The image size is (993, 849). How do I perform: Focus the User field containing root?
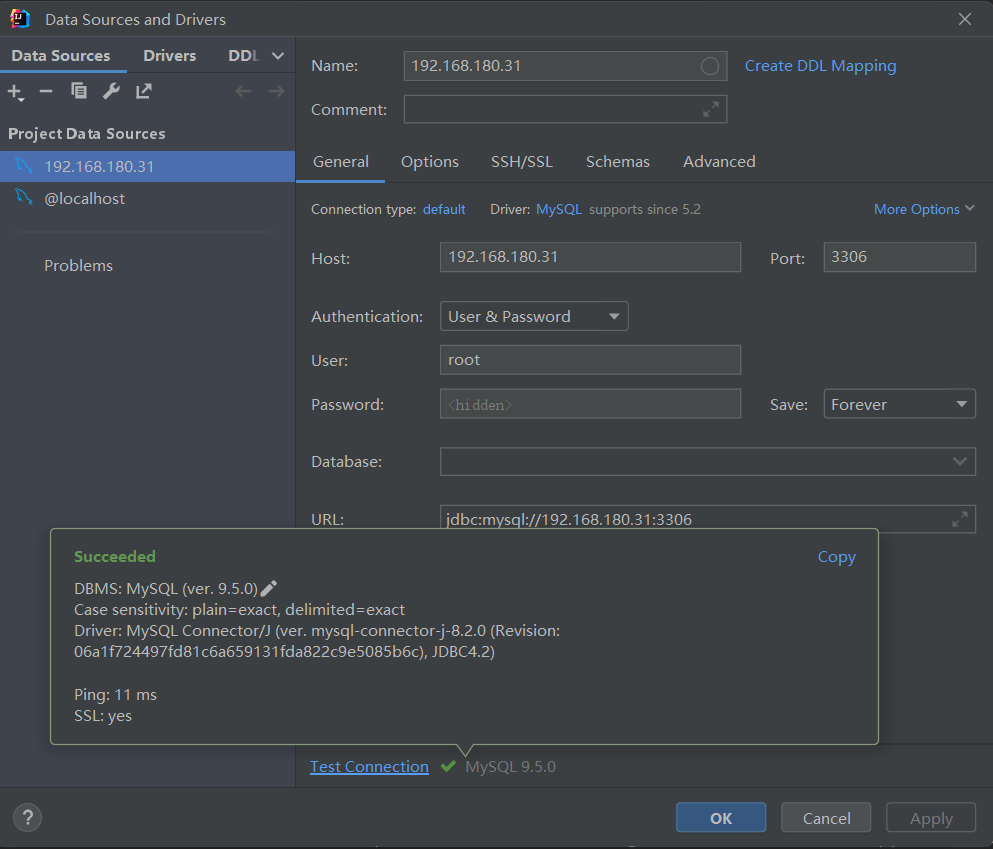[x=590, y=360]
